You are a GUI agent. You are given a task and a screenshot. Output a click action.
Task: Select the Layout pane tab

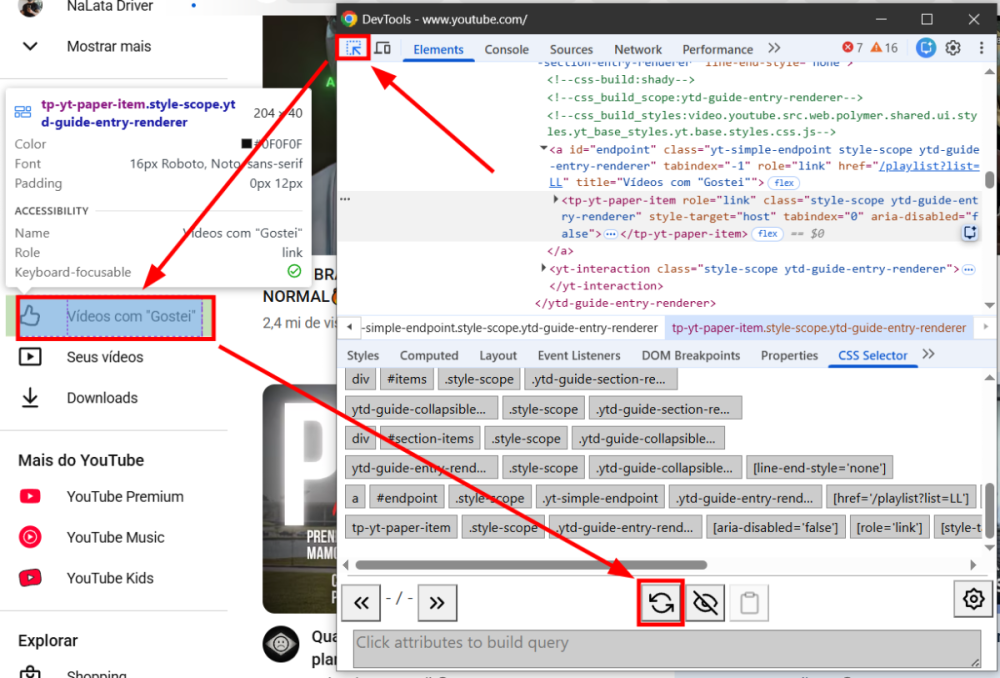(498, 355)
